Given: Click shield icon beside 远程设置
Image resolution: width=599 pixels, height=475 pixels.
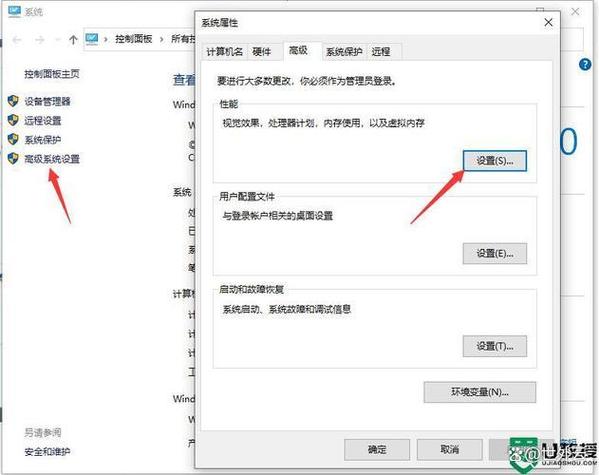Looking at the screenshot, I should (x=13, y=120).
